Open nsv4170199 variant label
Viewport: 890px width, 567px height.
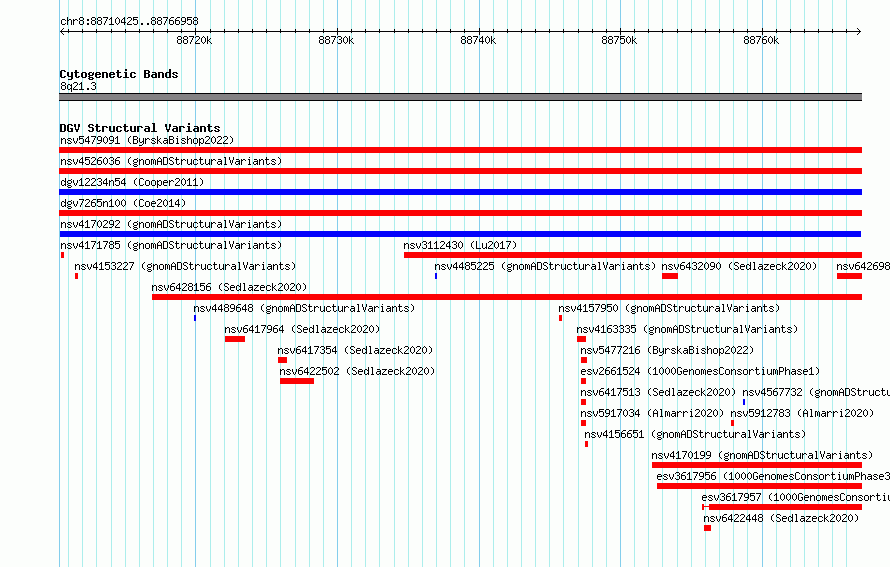pos(762,455)
